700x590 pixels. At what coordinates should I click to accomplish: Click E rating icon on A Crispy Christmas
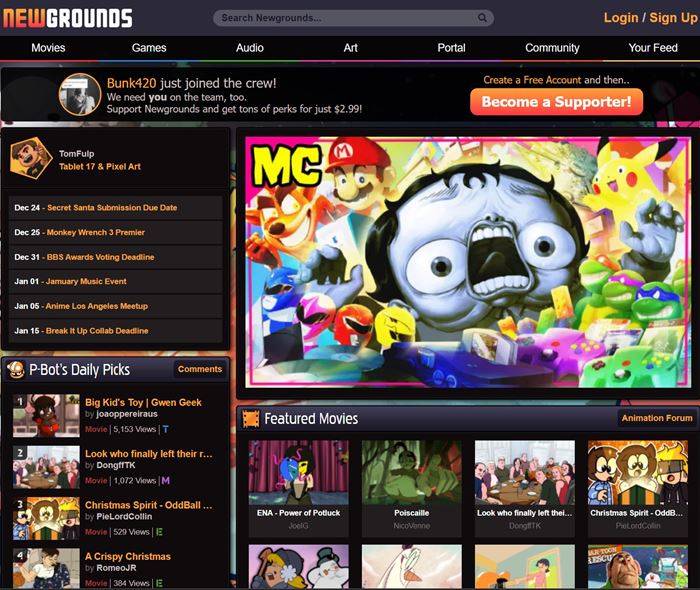point(159,583)
